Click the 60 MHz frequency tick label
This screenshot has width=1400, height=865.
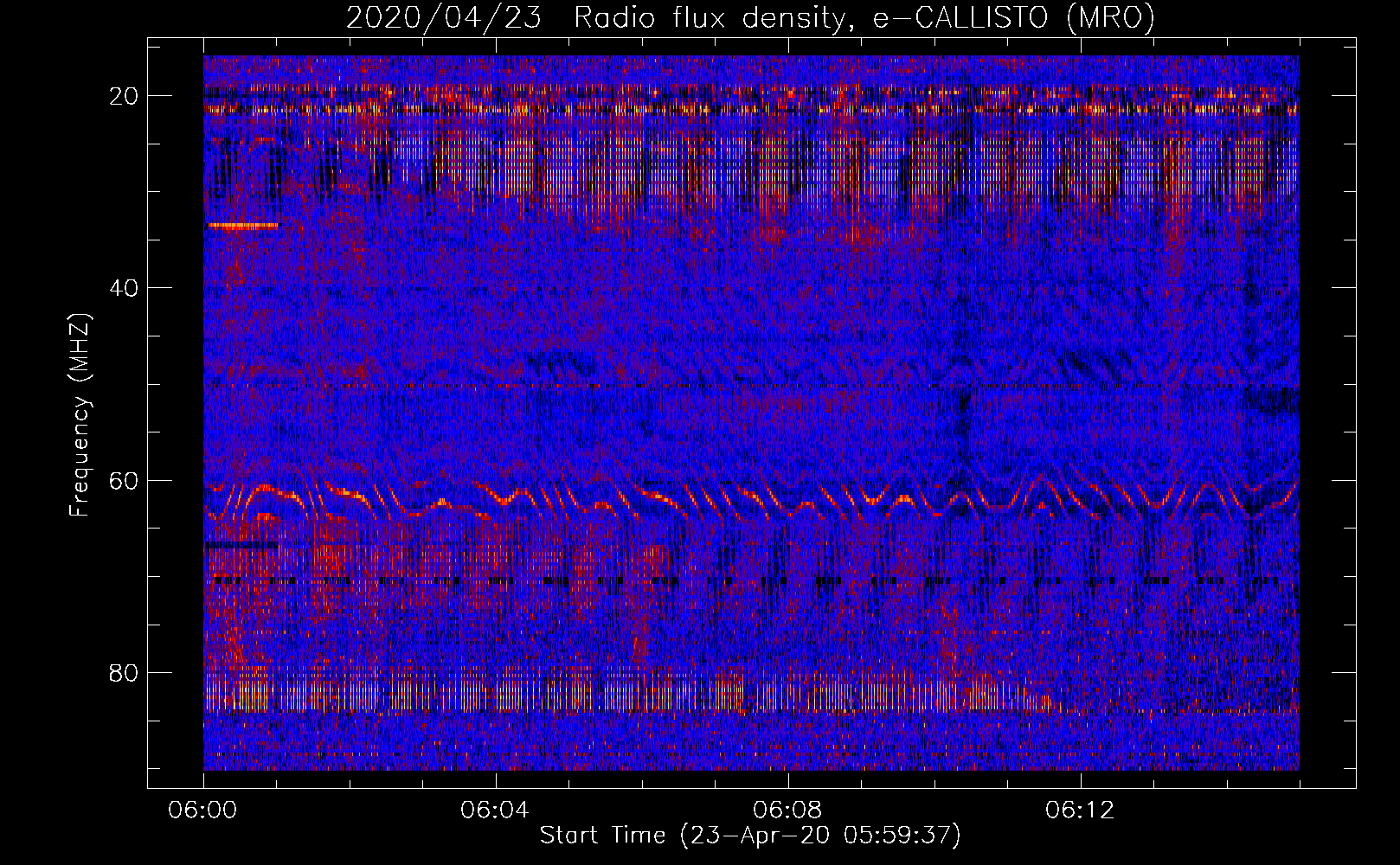[125, 480]
